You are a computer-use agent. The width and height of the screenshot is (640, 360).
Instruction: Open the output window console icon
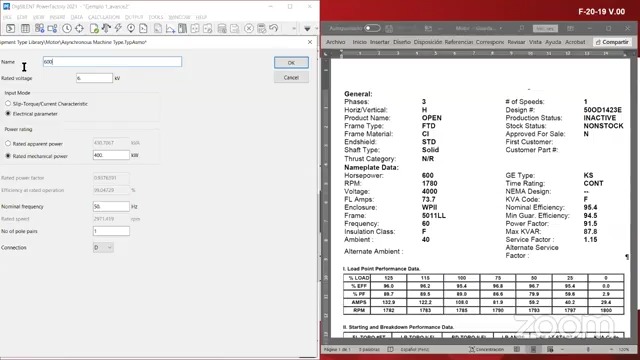(x=11, y=28)
